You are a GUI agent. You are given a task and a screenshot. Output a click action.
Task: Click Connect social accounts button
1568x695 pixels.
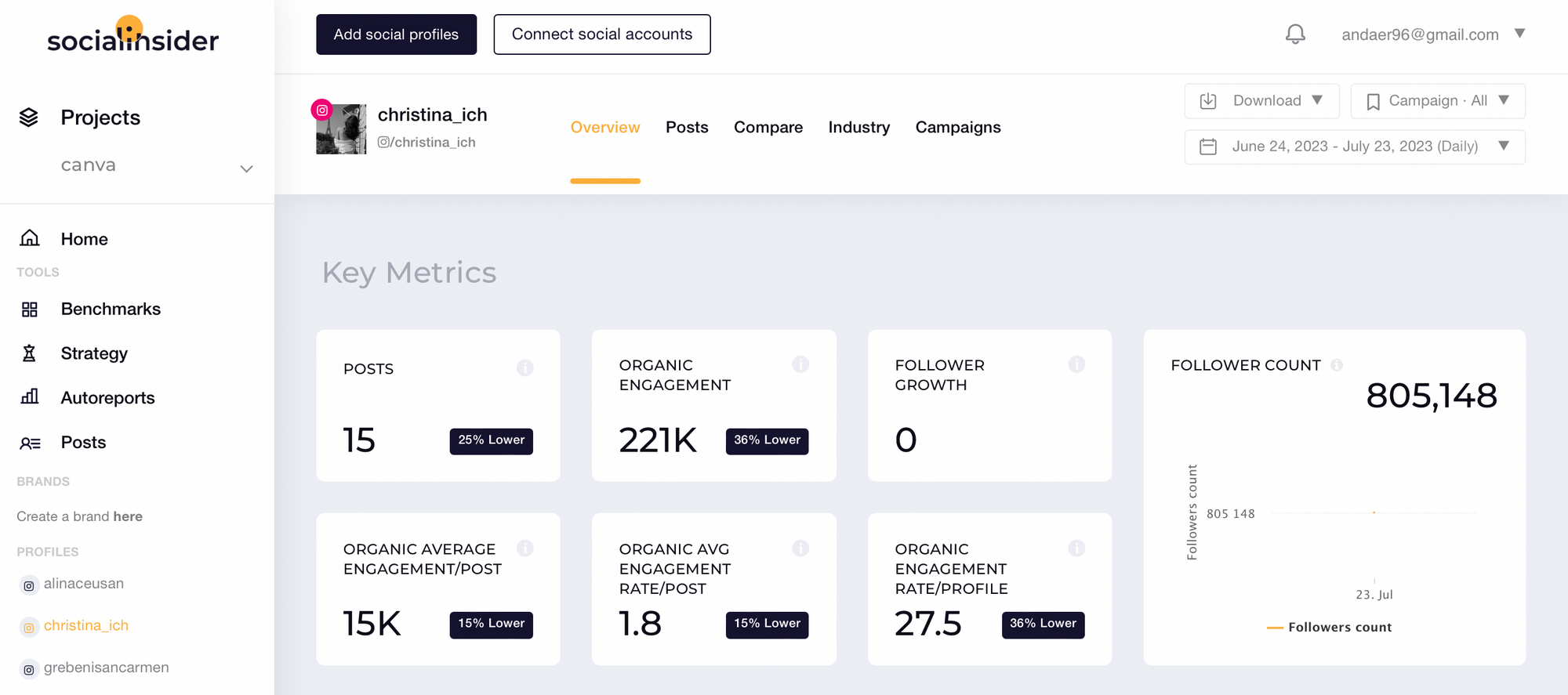[x=602, y=34]
